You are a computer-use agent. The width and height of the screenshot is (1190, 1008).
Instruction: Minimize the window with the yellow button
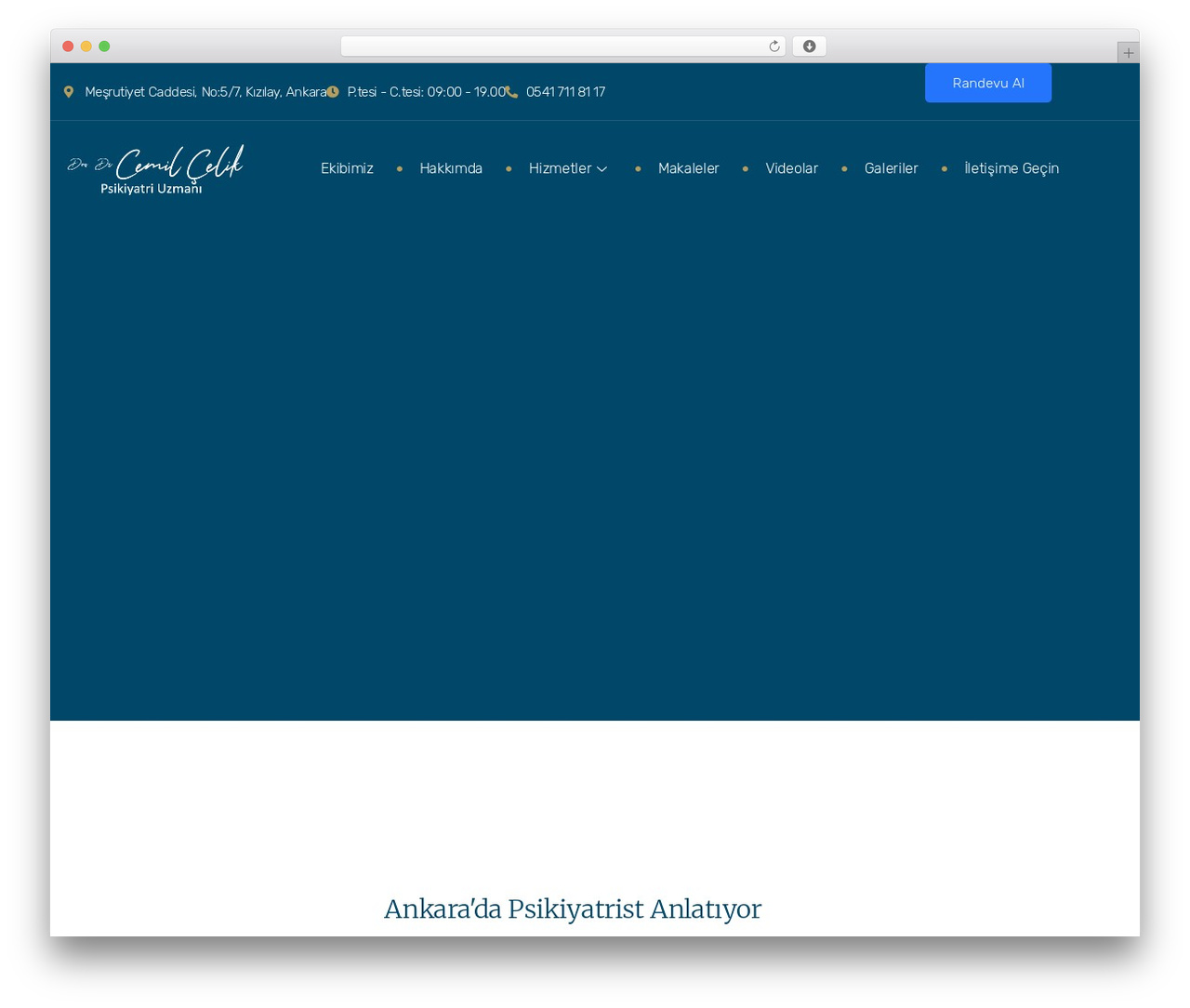[86, 46]
